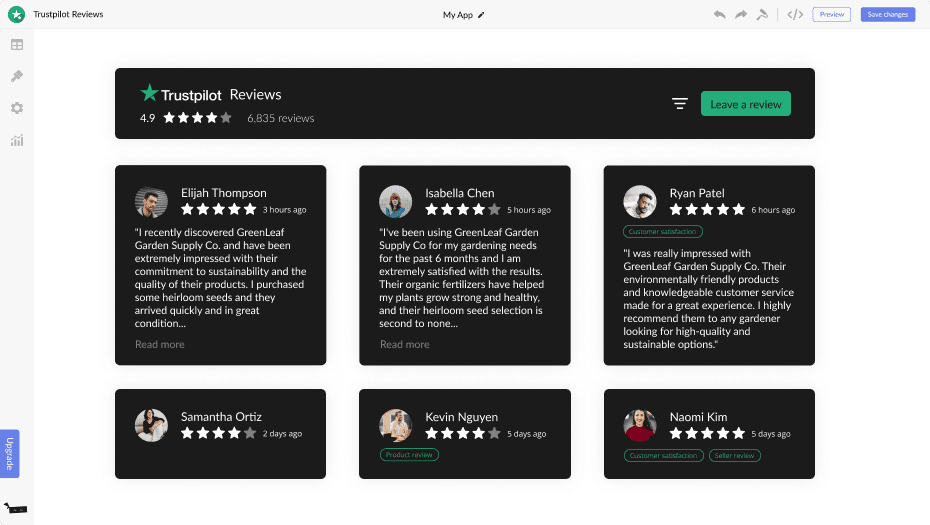Click Isabella Chen's star rating
This screenshot has height=525, width=930.
pyautogui.click(x=463, y=209)
